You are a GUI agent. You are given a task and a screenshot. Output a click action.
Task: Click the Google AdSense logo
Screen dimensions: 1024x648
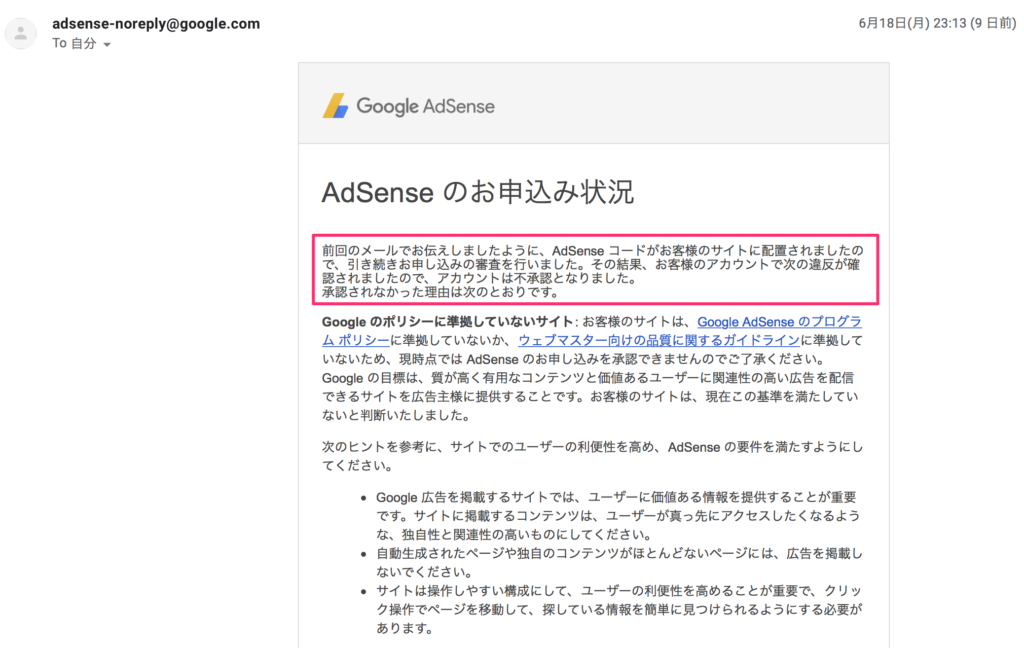point(409,106)
